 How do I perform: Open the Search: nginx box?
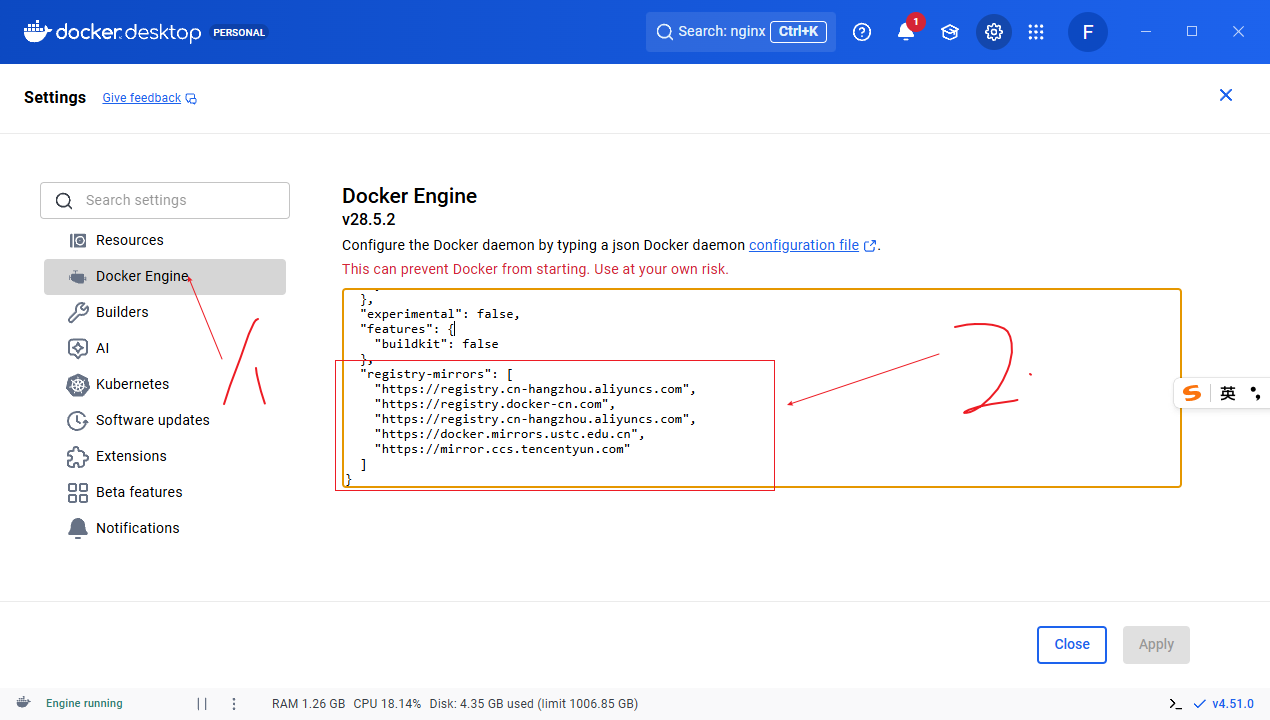point(741,31)
